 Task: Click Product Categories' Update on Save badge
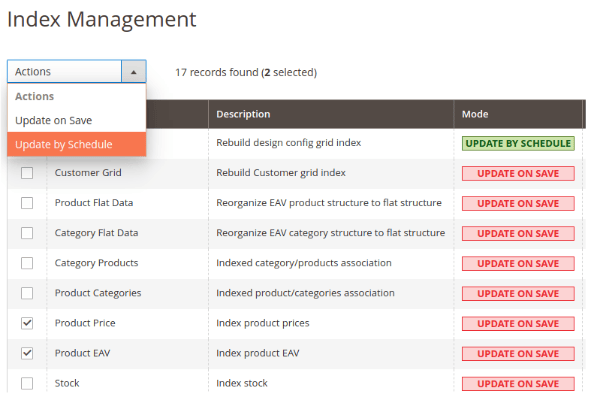[518, 294]
